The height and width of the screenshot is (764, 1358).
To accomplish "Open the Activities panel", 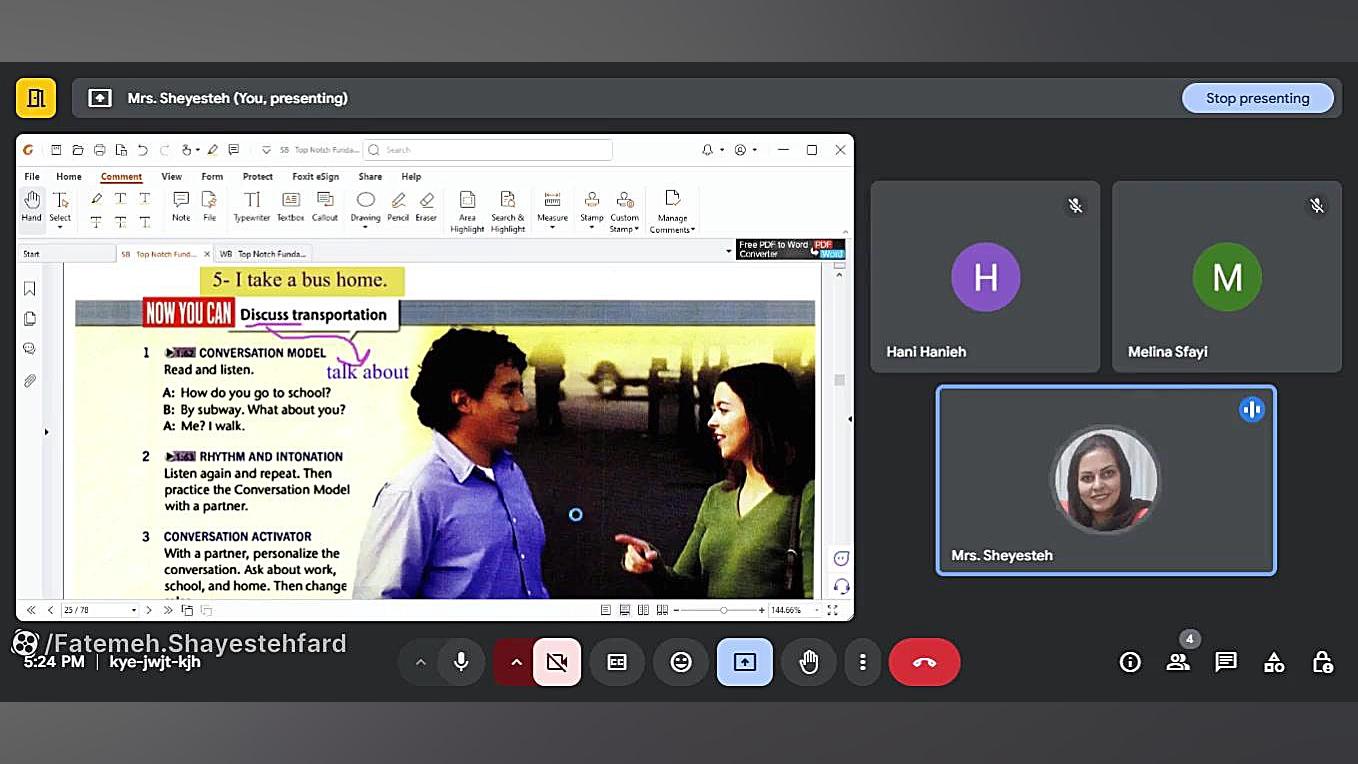I will pos(1274,662).
